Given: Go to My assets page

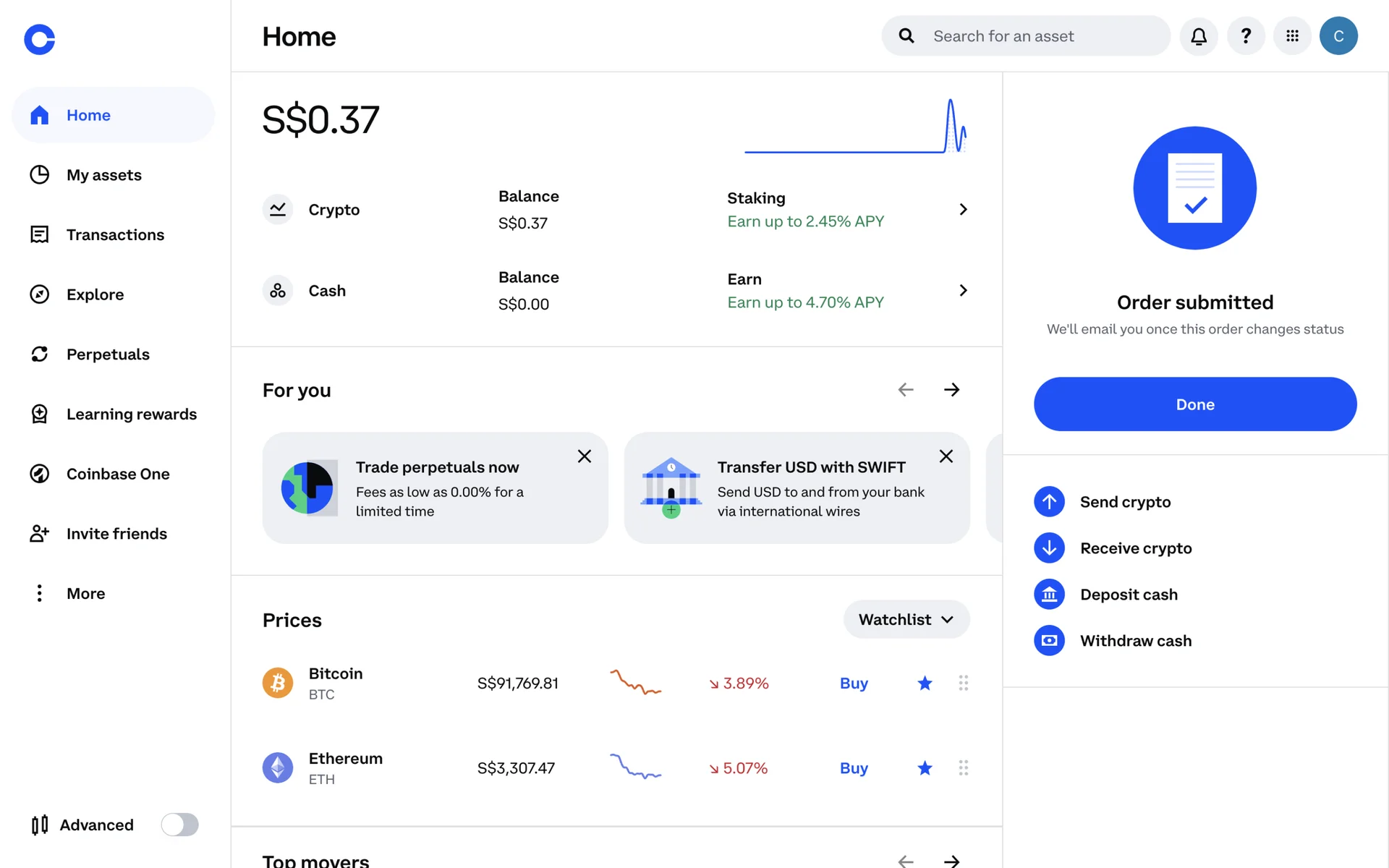Looking at the screenshot, I should 103,175.
